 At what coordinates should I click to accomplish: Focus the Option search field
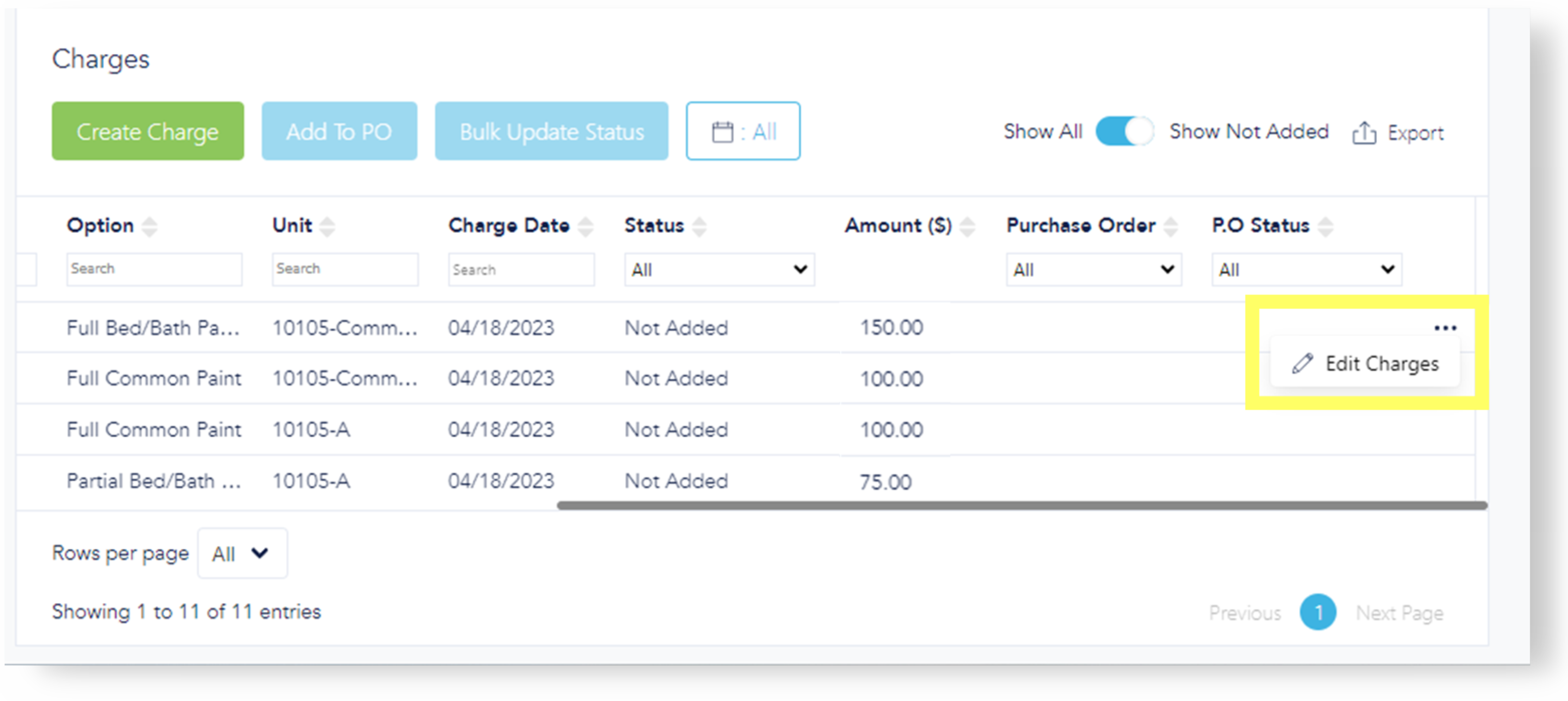[154, 269]
